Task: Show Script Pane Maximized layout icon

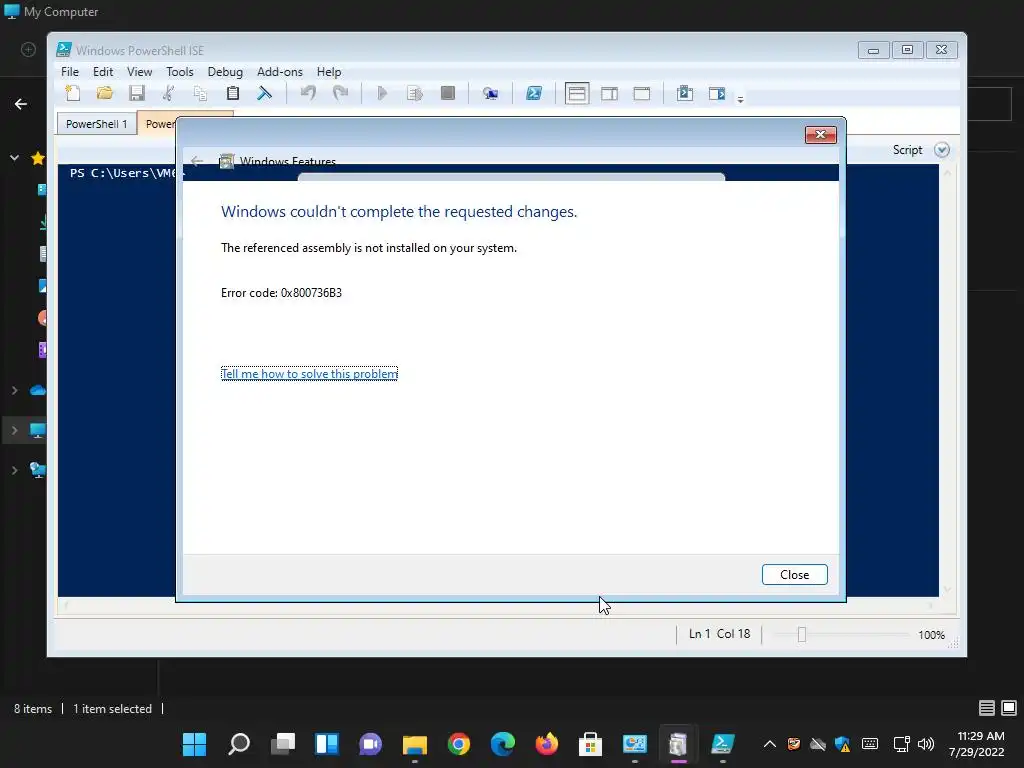Action: coord(642,93)
